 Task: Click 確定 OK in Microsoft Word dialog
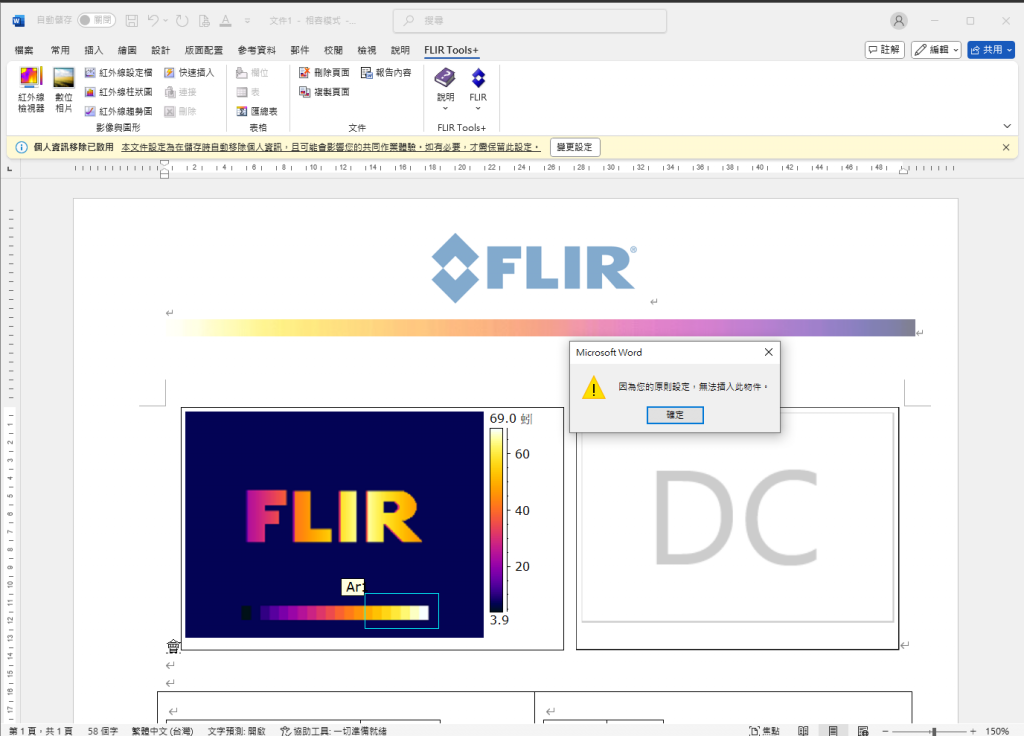tap(675, 415)
